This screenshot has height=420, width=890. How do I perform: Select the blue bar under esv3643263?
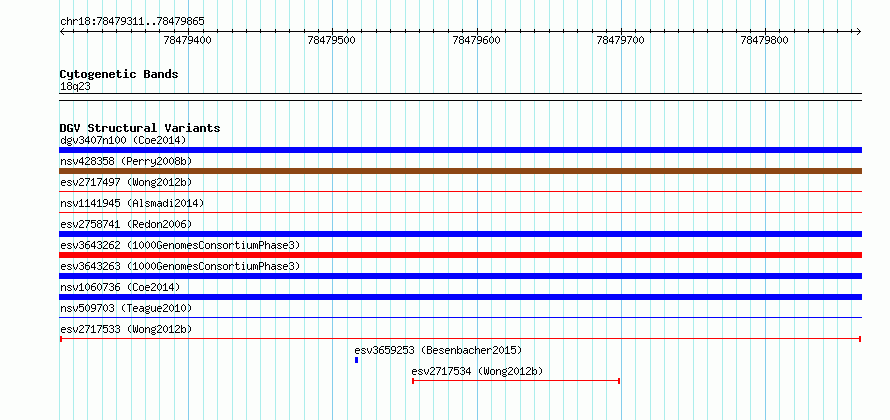(x=460, y=276)
